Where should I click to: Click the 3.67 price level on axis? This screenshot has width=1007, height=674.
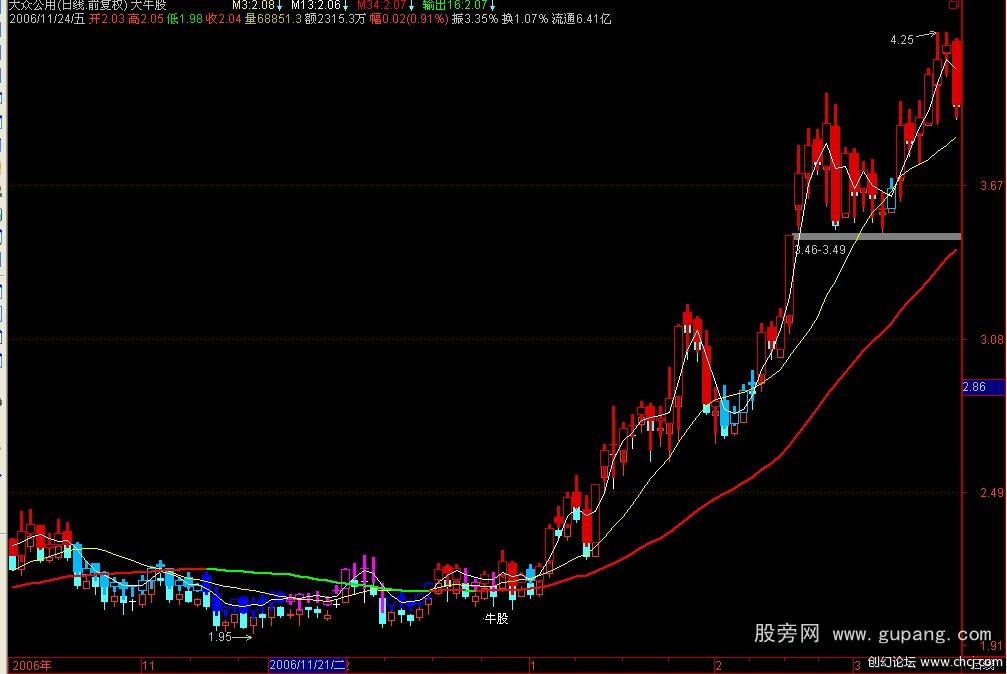pos(989,186)
